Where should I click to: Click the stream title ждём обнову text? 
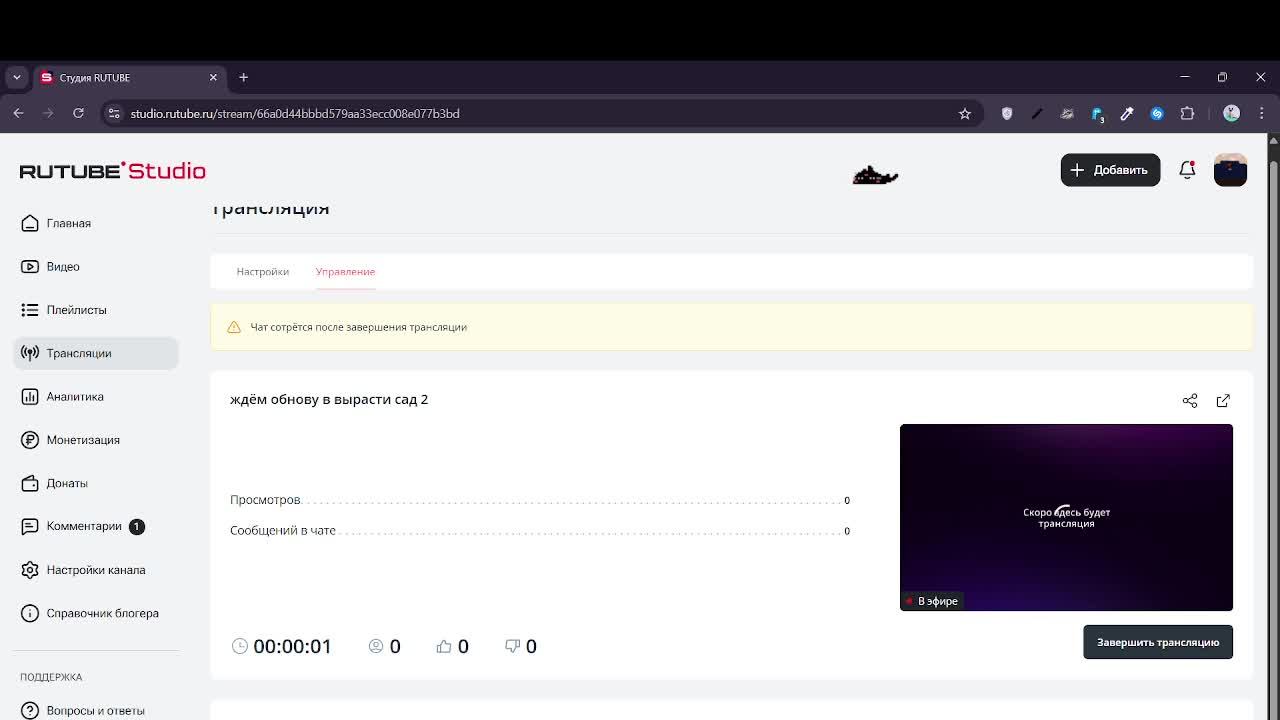(x=329, y=399)
